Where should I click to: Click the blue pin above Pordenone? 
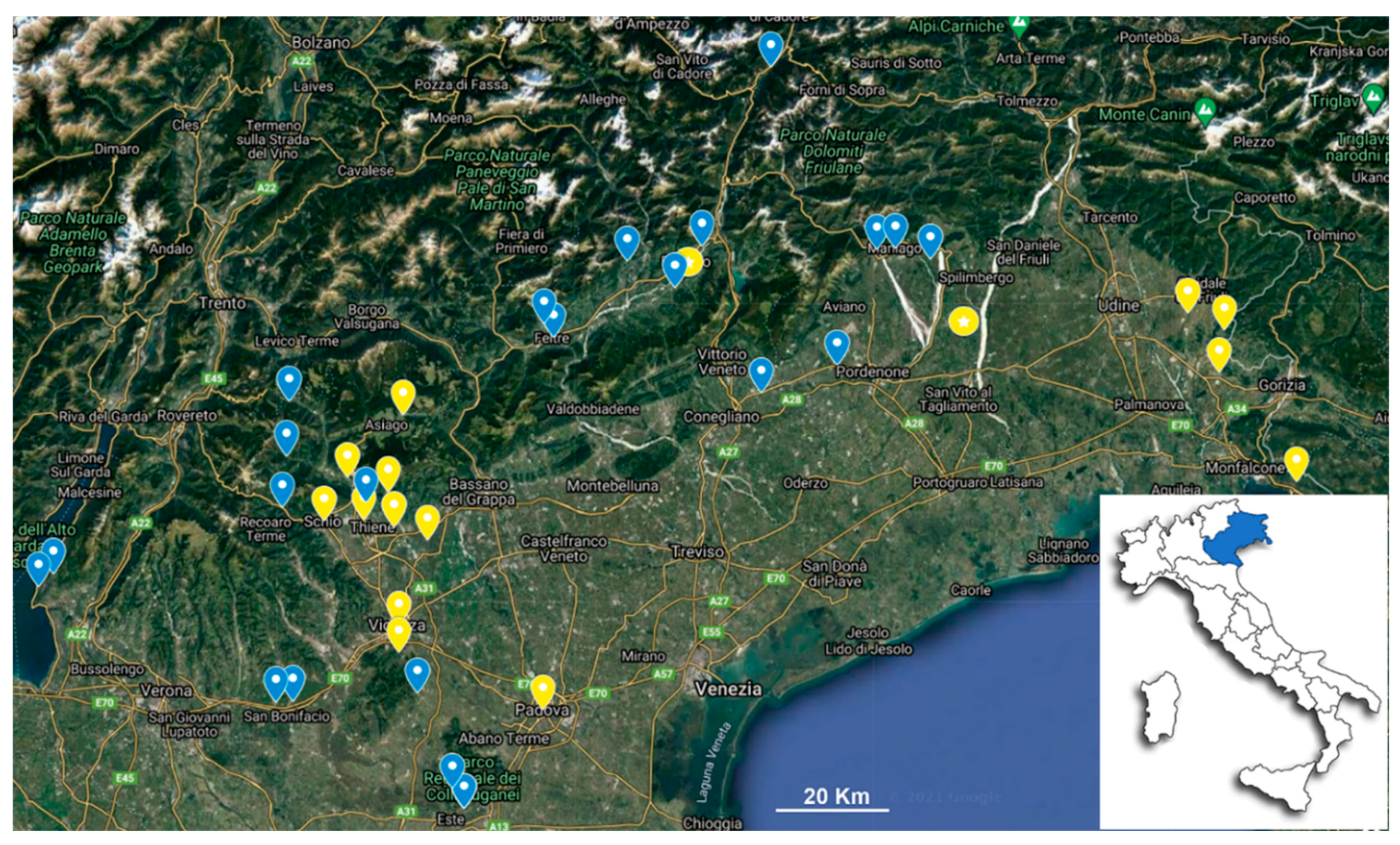(837, 344)
